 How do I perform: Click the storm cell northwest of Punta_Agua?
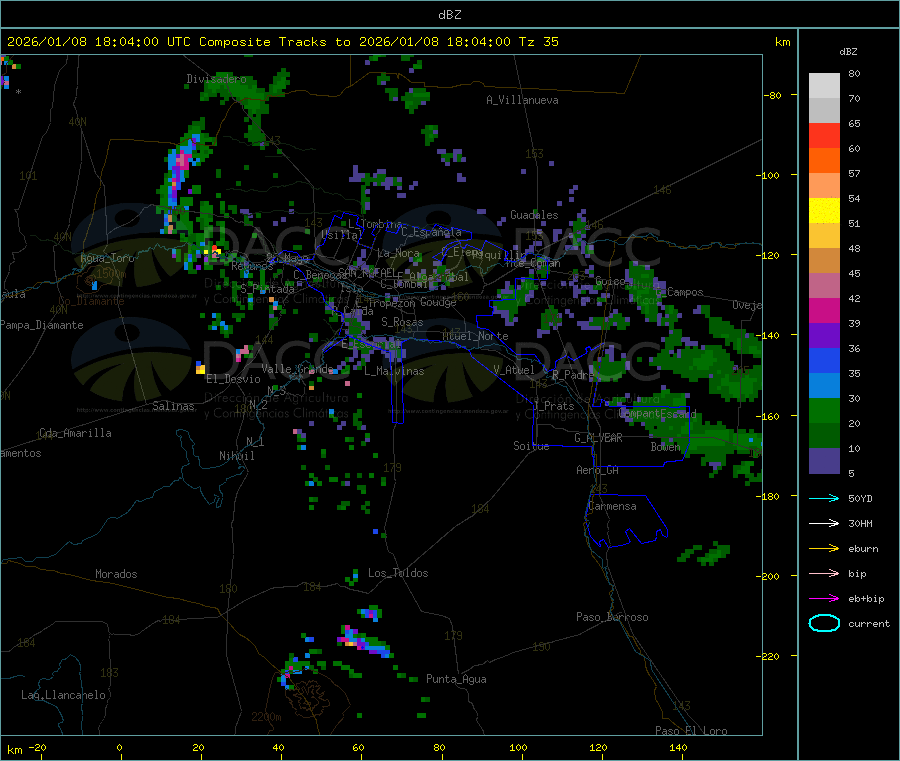[364, 642]
